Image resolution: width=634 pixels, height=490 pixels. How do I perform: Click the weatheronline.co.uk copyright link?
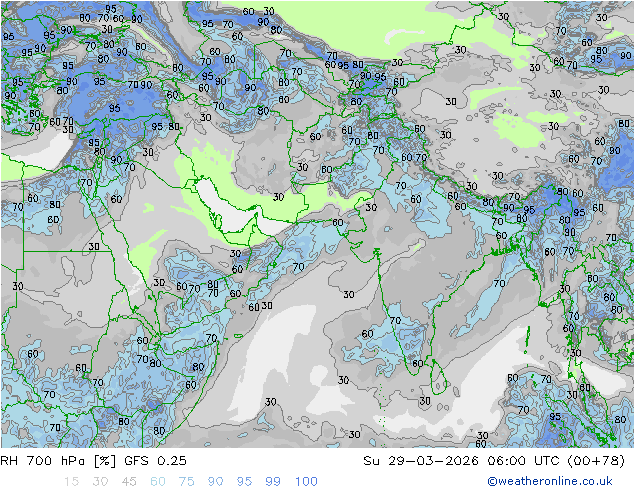point(550,481)
